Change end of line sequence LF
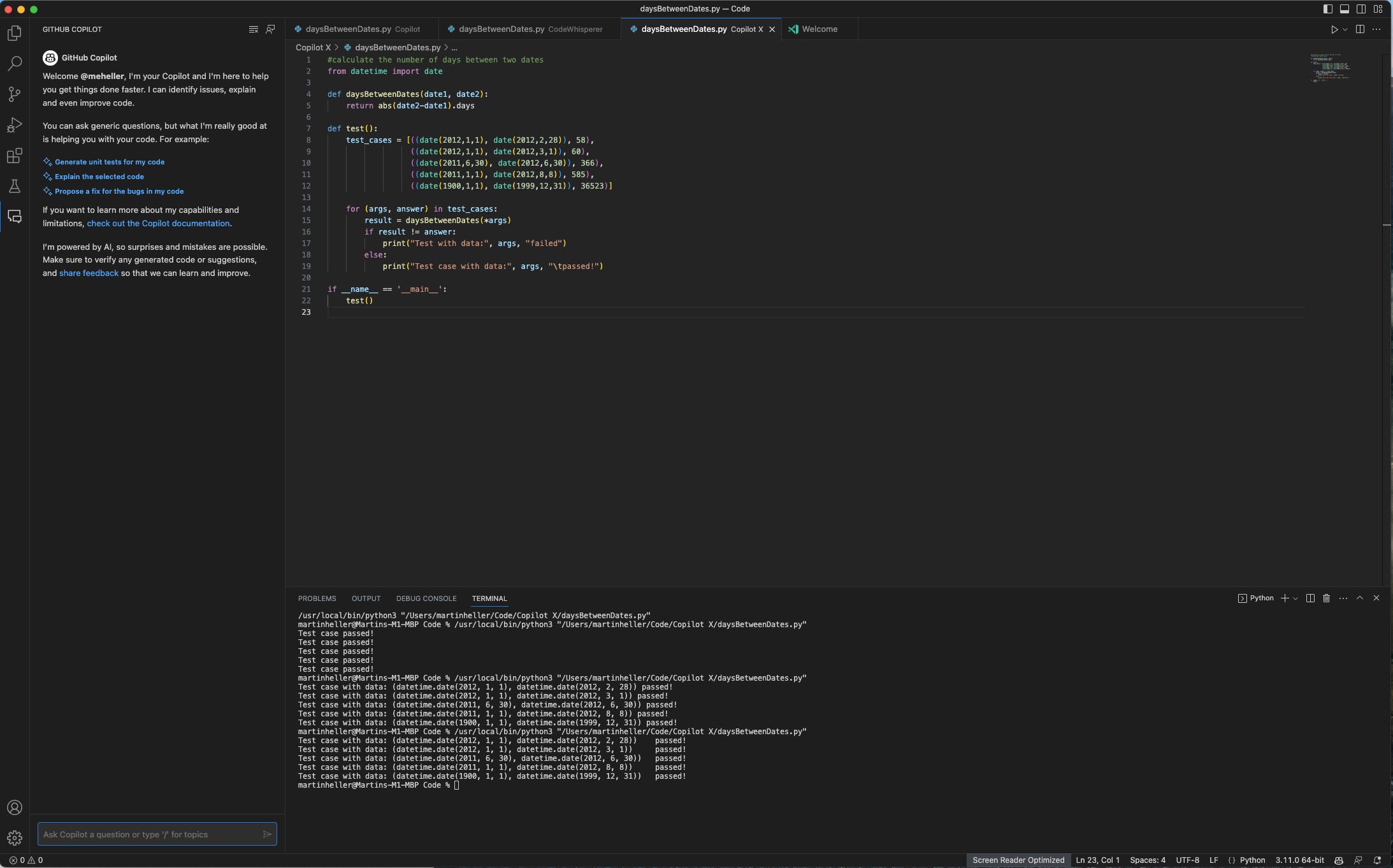1393x868 pixels. click(1214, 860)
